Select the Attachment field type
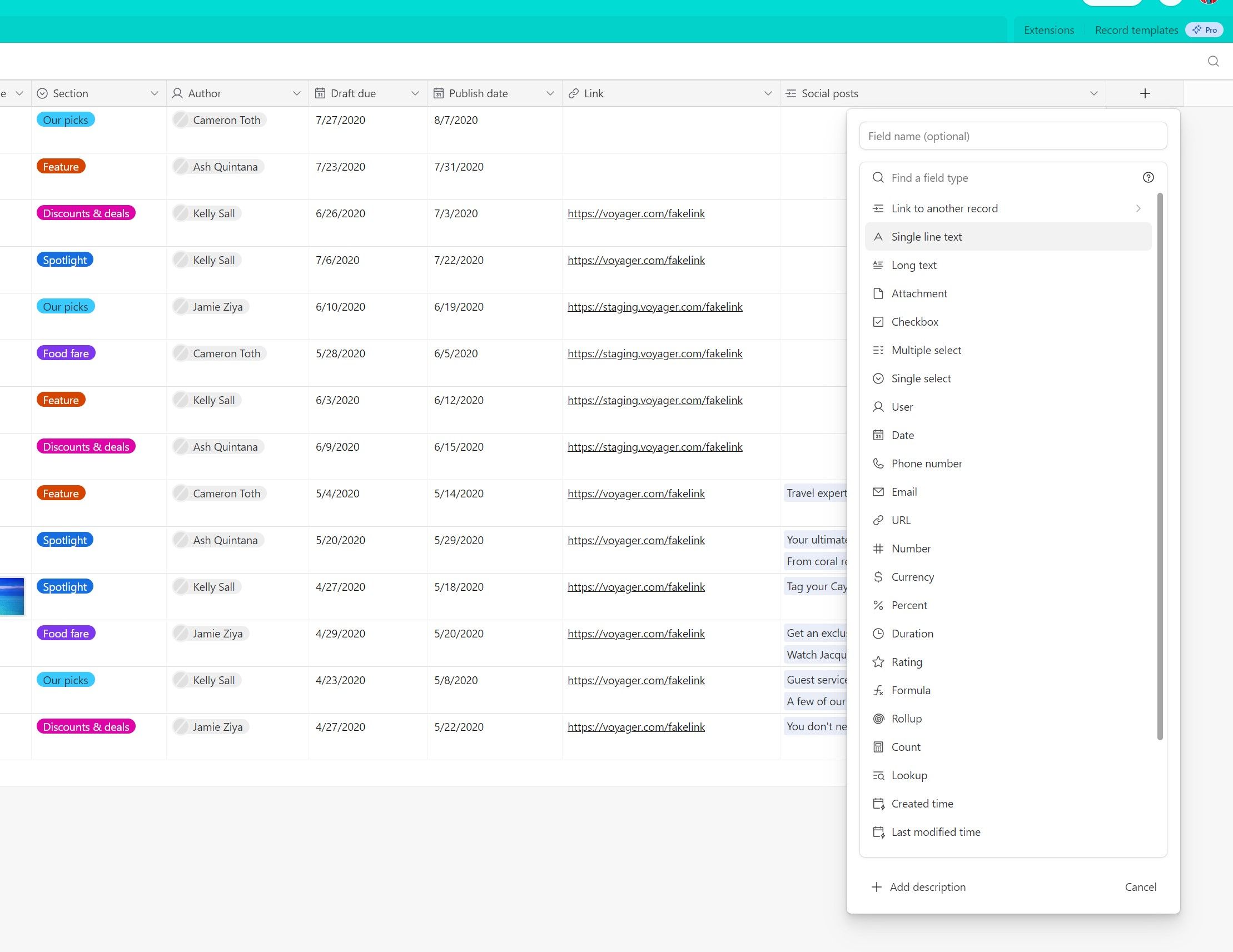 point(919,293)
